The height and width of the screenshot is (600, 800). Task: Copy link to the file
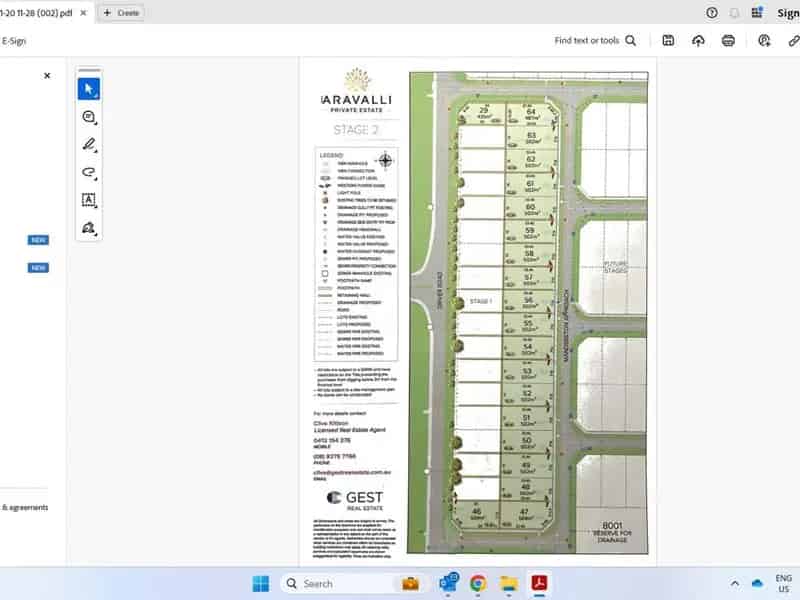click(x=793, y=40)
